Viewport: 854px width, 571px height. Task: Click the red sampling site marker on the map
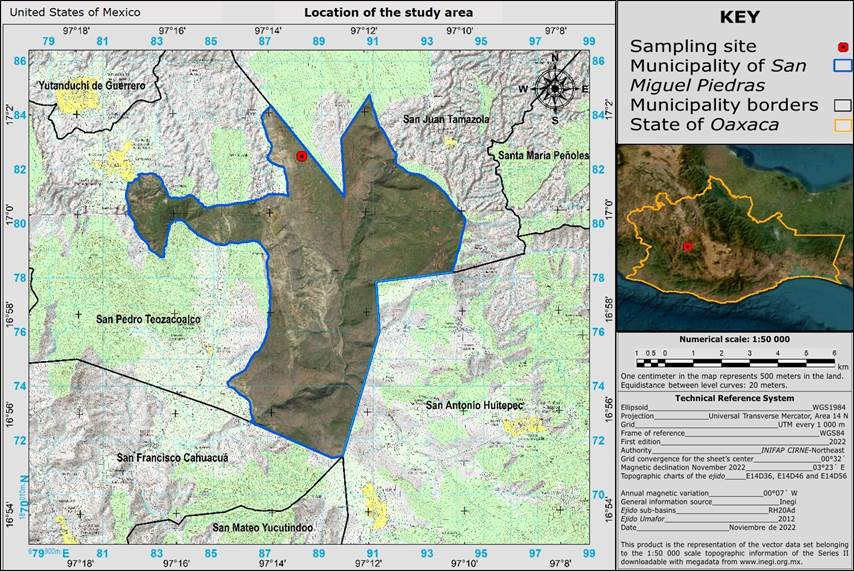pos(301,156)
